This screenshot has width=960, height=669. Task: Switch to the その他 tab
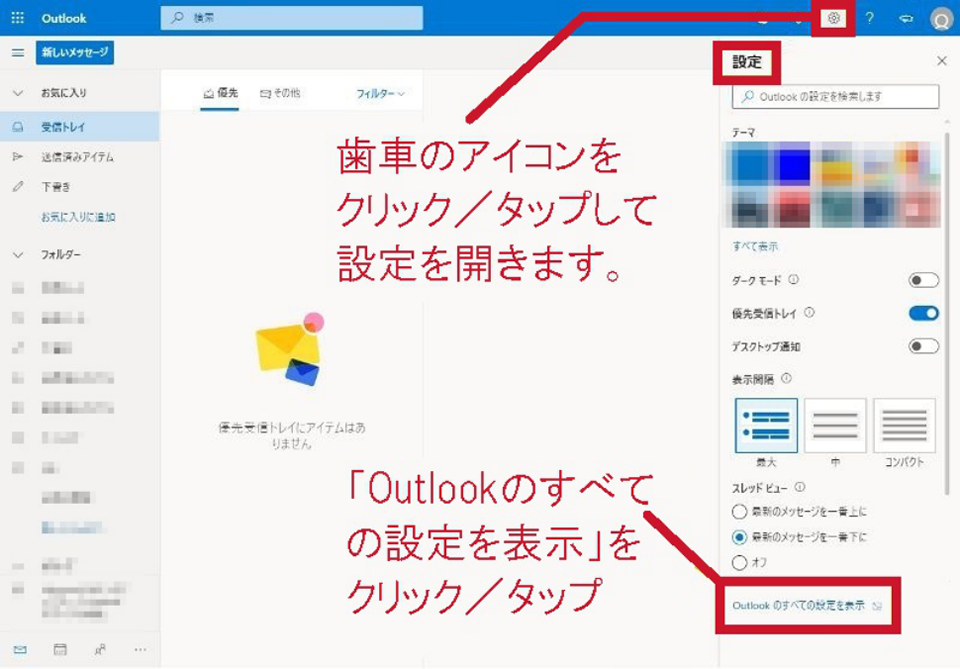280,93
